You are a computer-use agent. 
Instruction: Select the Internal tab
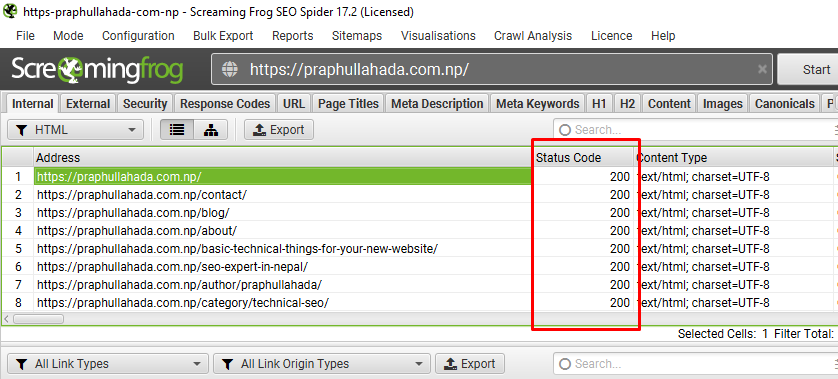tap(33, 104)
